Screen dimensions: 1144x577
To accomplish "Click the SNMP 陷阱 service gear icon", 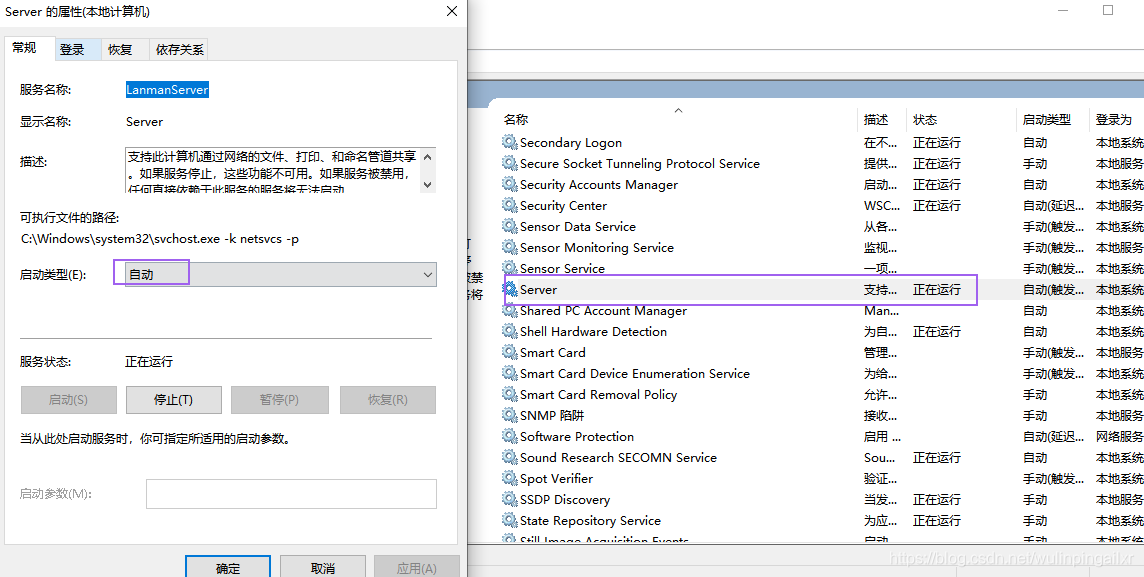I will [x=509, y=416].
